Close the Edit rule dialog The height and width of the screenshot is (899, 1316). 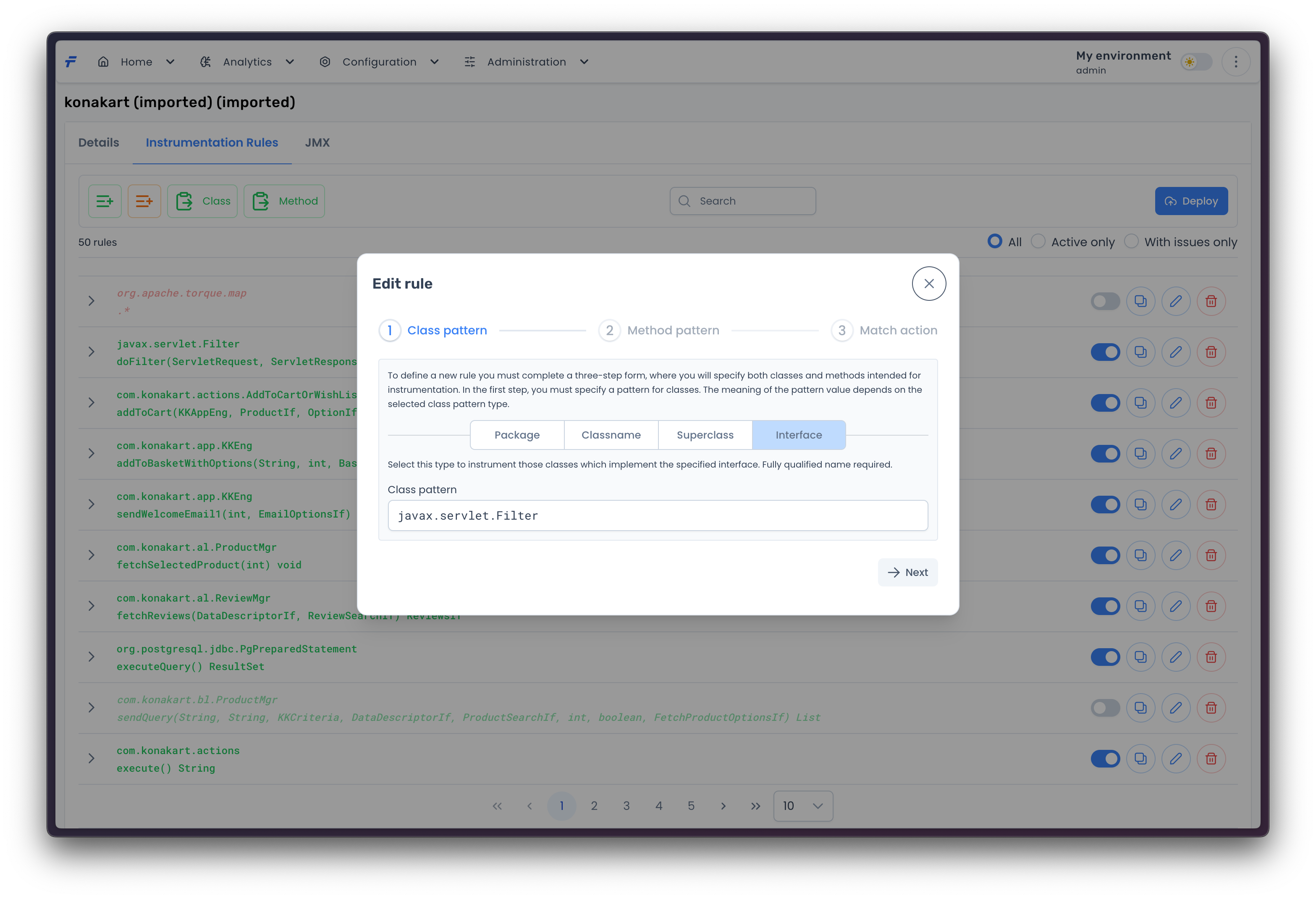[929, 284]
